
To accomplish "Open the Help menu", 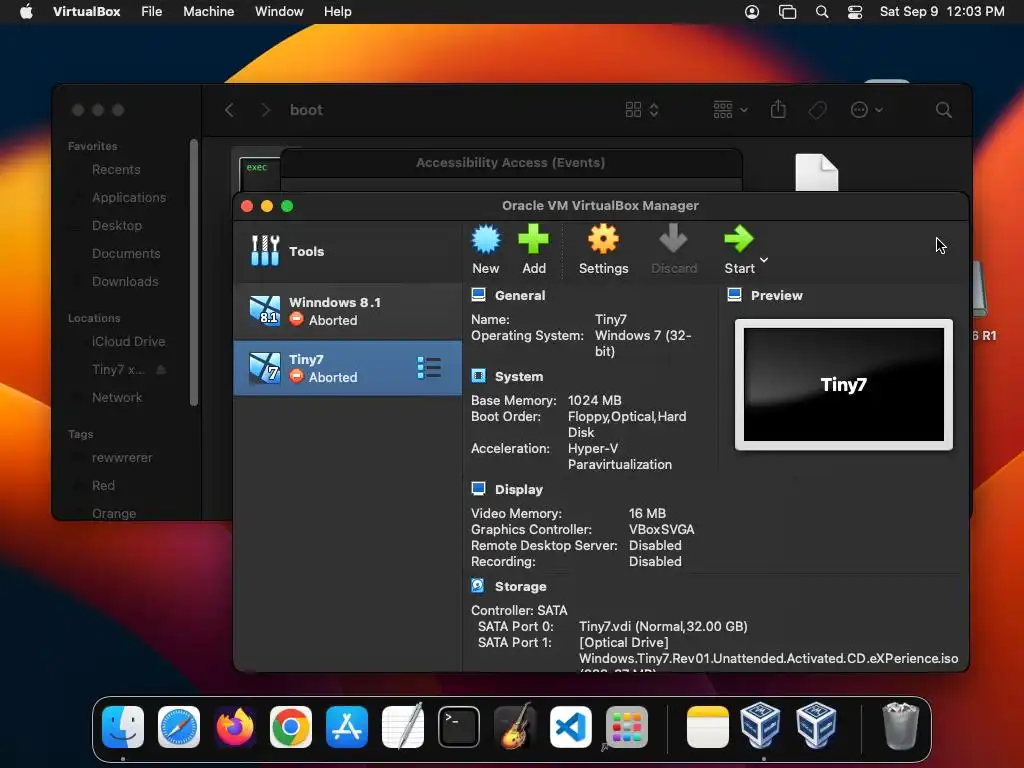I will click(x=338, y=12).
